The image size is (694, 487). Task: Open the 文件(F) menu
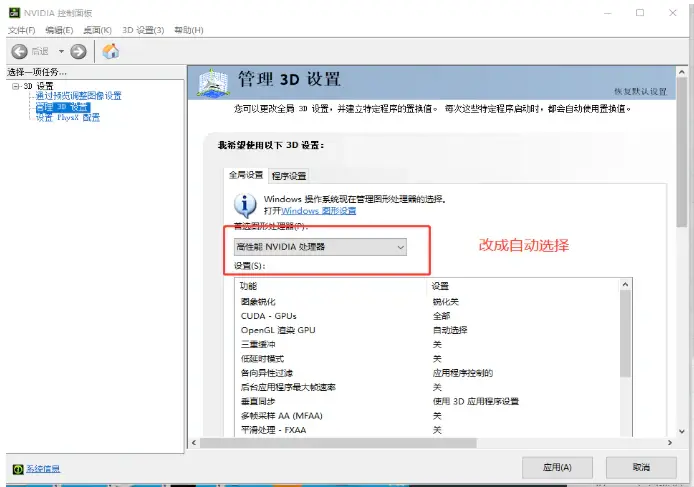pyautogui.click(x=21, y=30)
